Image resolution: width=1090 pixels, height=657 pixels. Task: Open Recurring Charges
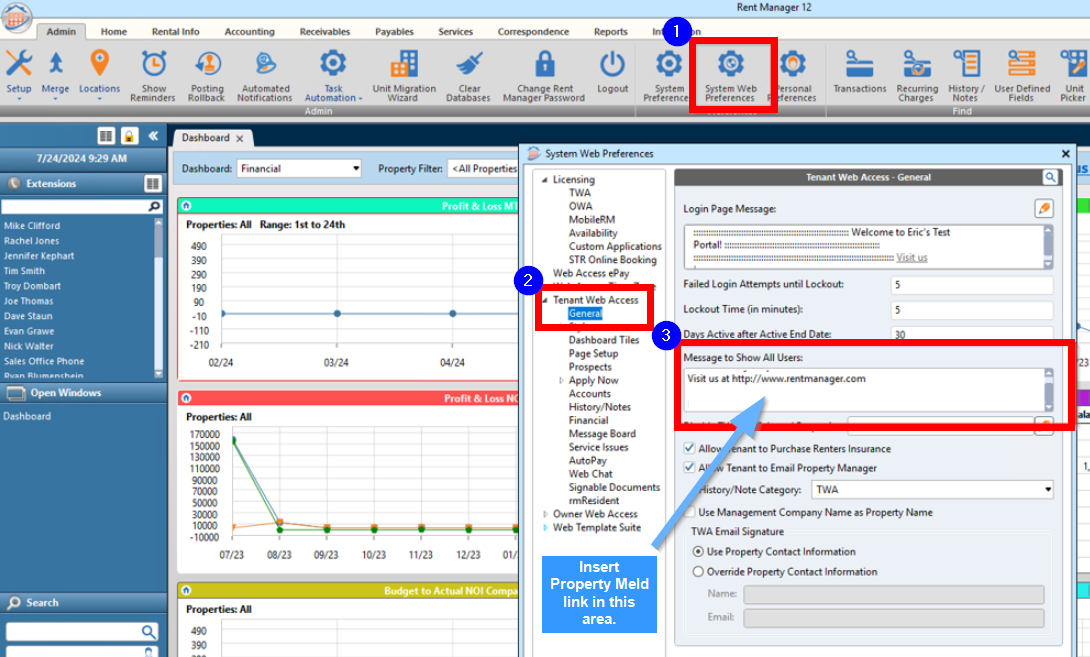pos(916,74)
